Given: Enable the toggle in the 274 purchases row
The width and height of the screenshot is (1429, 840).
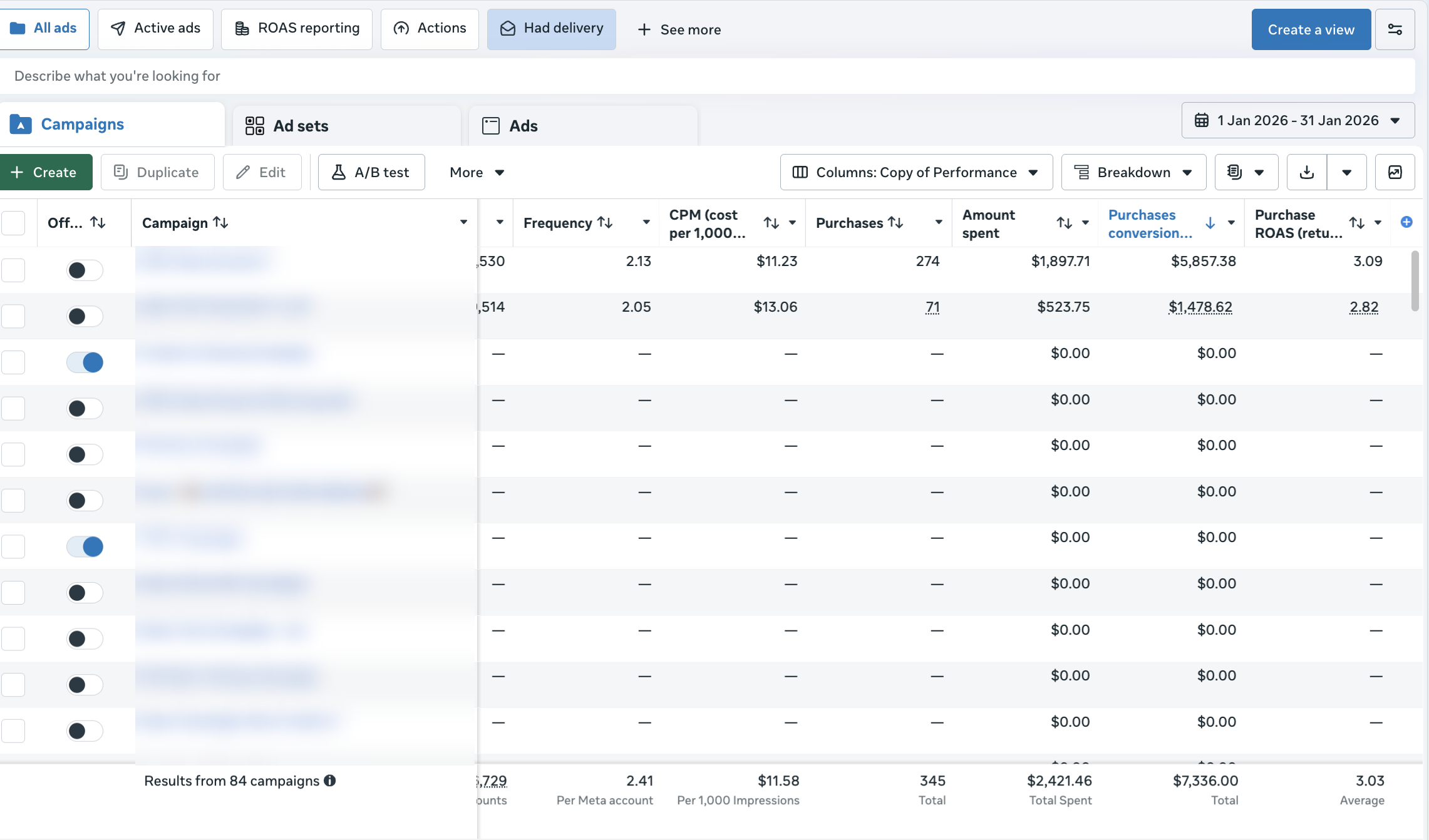Looking at the screenshot, I should coord(85,270).
